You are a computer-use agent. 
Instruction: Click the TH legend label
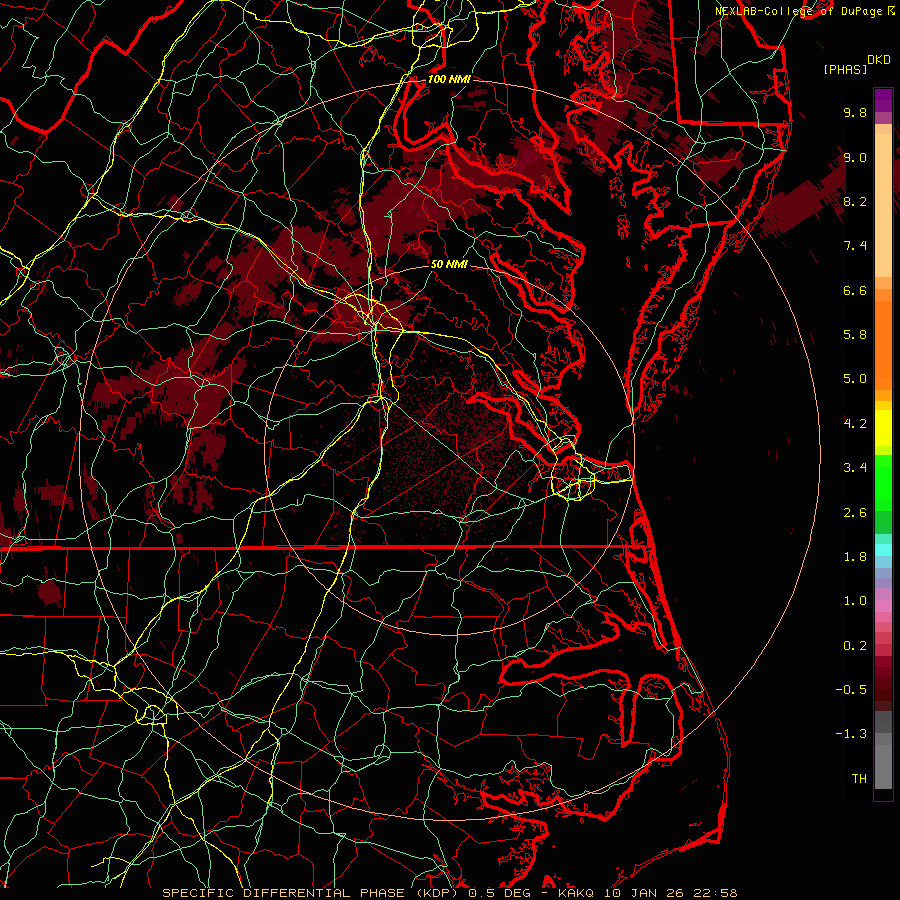tap(859, 779)
